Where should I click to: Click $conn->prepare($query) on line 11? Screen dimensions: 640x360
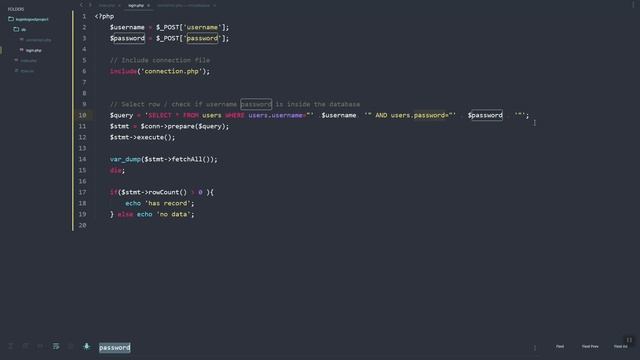coord(183,126)
